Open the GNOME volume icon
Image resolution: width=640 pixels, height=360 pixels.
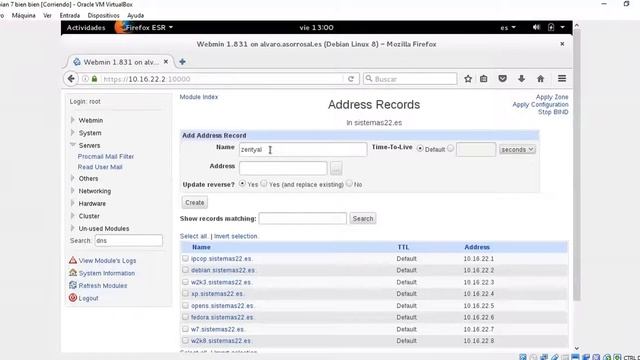536,27
